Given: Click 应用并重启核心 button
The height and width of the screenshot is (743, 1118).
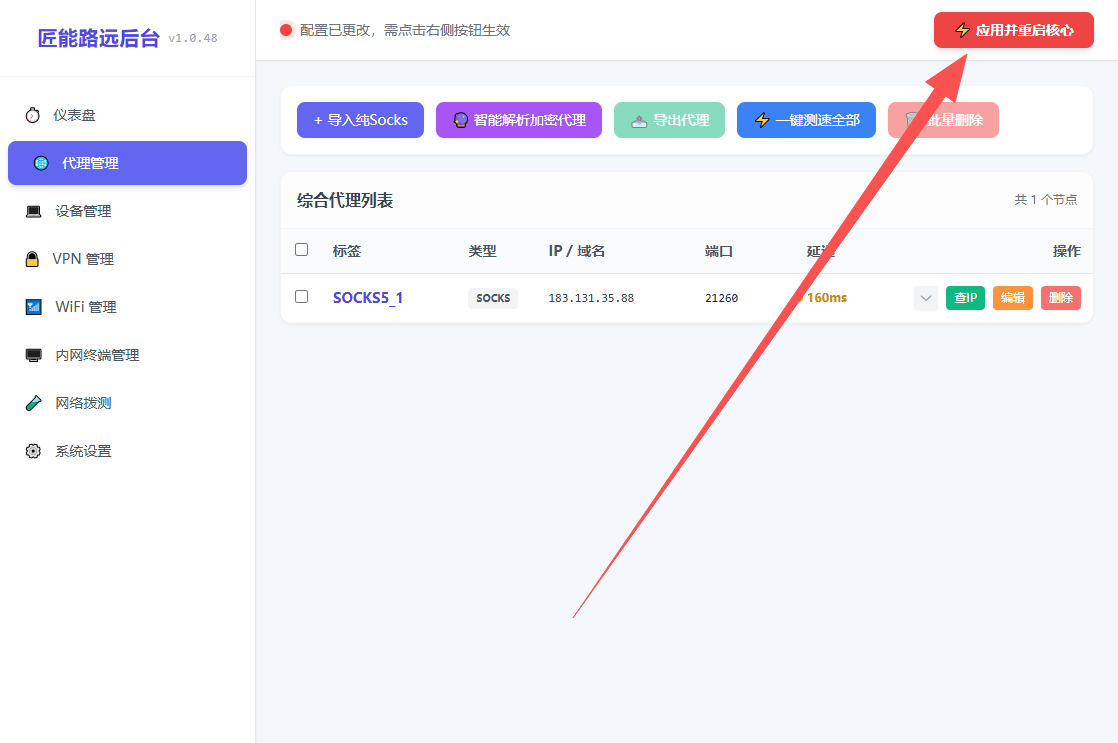Looking at the screenshot, I should coord(1013,30).
